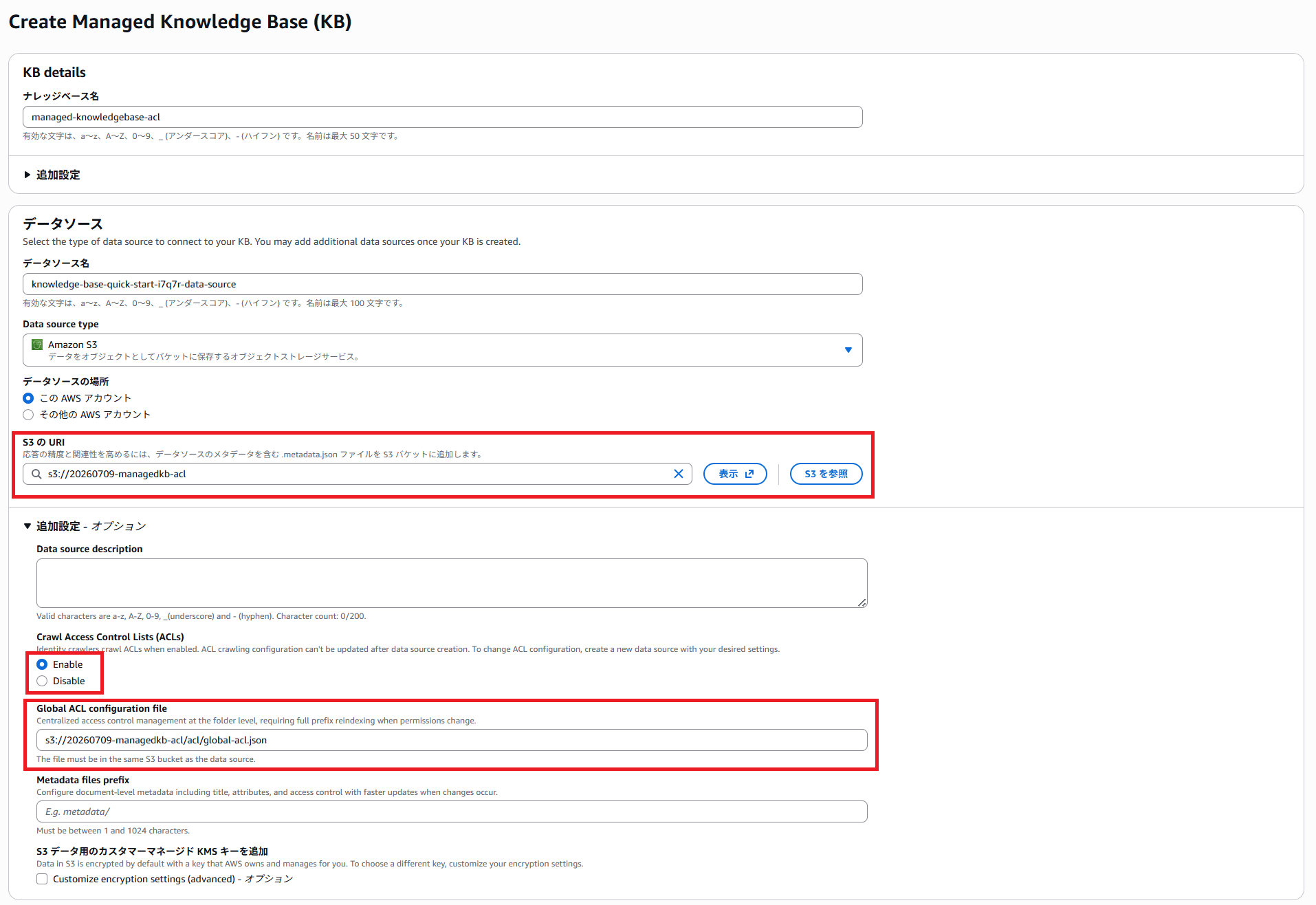Click the S3 を参照 button
Viewport: 1316px width, 905px height.
[x=826, y=474]
